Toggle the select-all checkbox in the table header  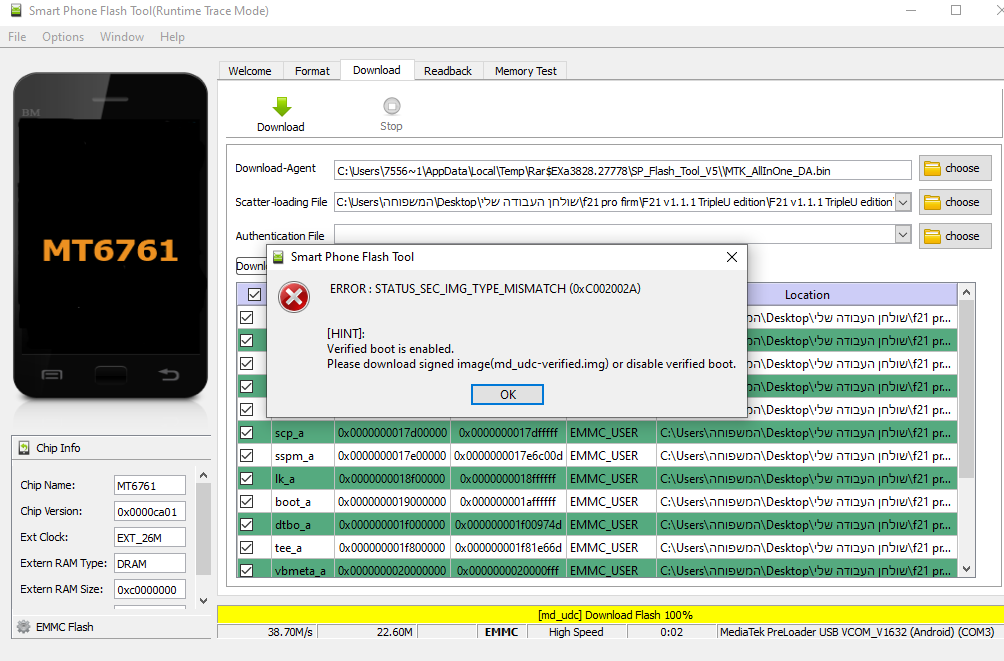(x=254, y=295)
